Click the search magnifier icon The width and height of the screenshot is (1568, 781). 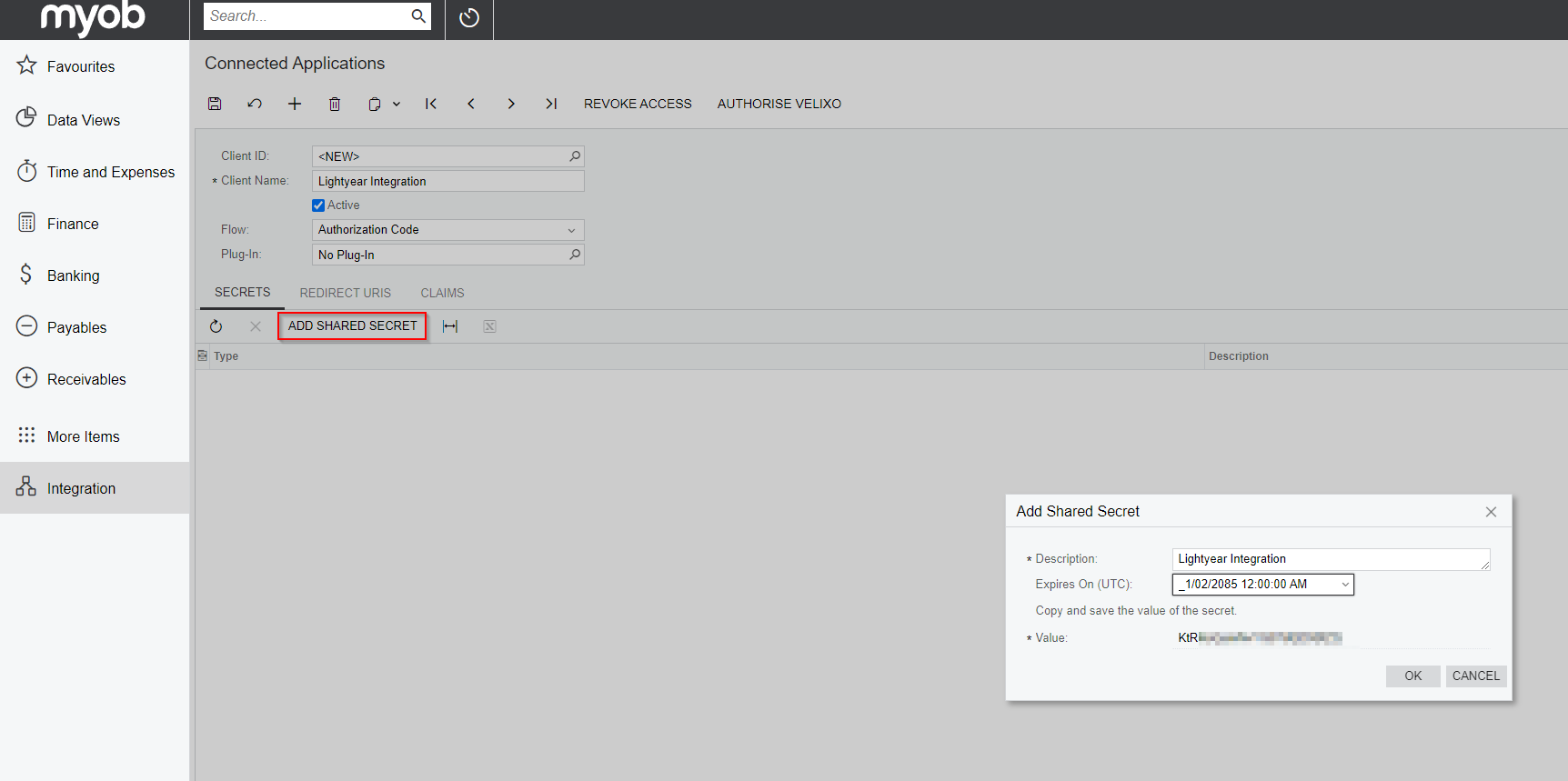(x=418, y=15)
